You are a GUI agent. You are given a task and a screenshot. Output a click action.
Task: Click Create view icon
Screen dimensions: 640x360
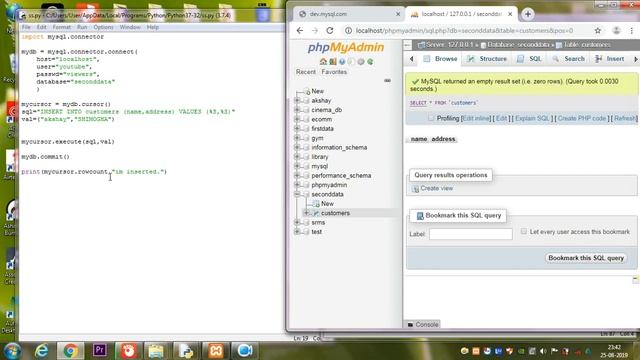(x=416, y=189)
